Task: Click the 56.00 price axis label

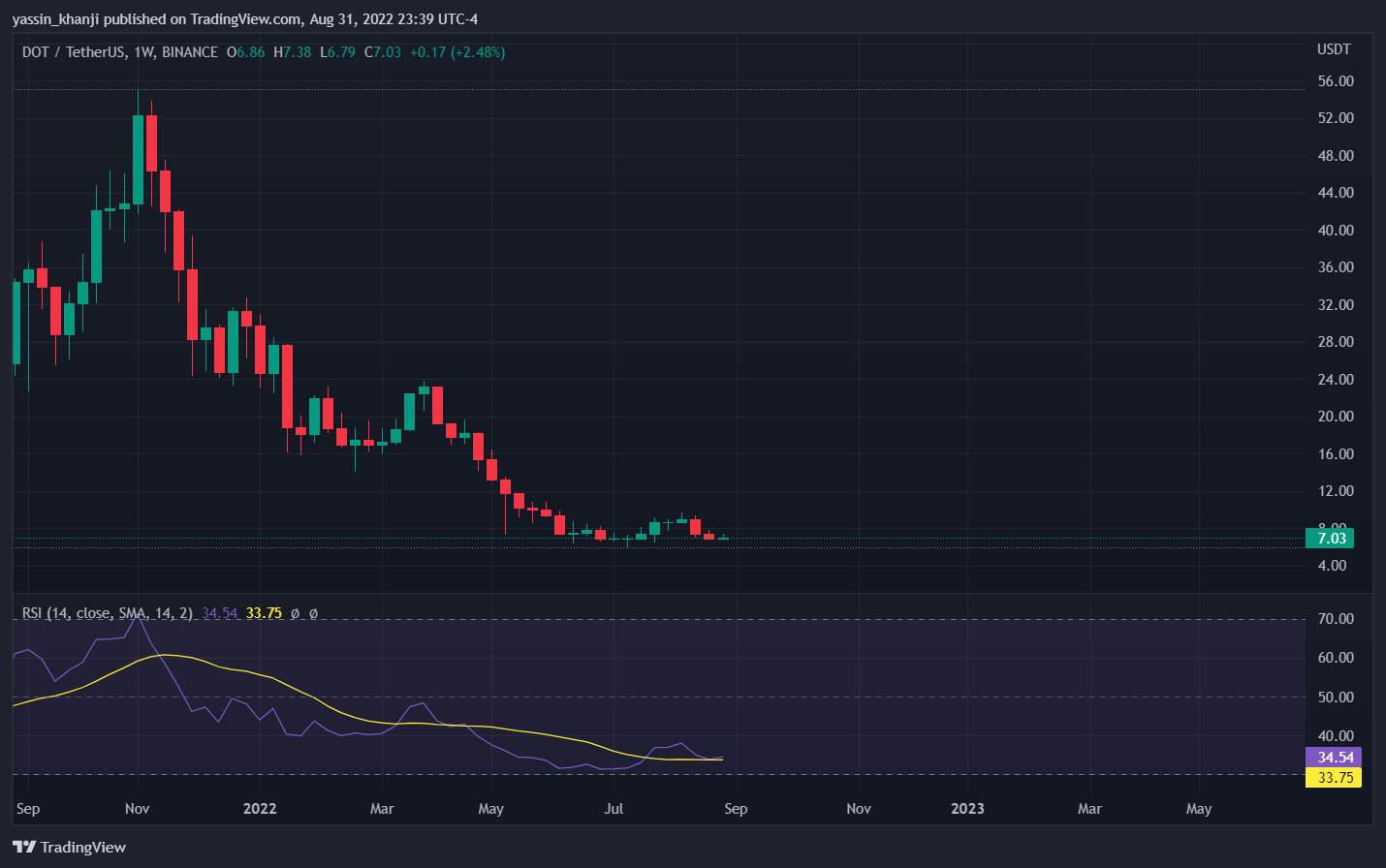Action: (x=1336, y=81)
